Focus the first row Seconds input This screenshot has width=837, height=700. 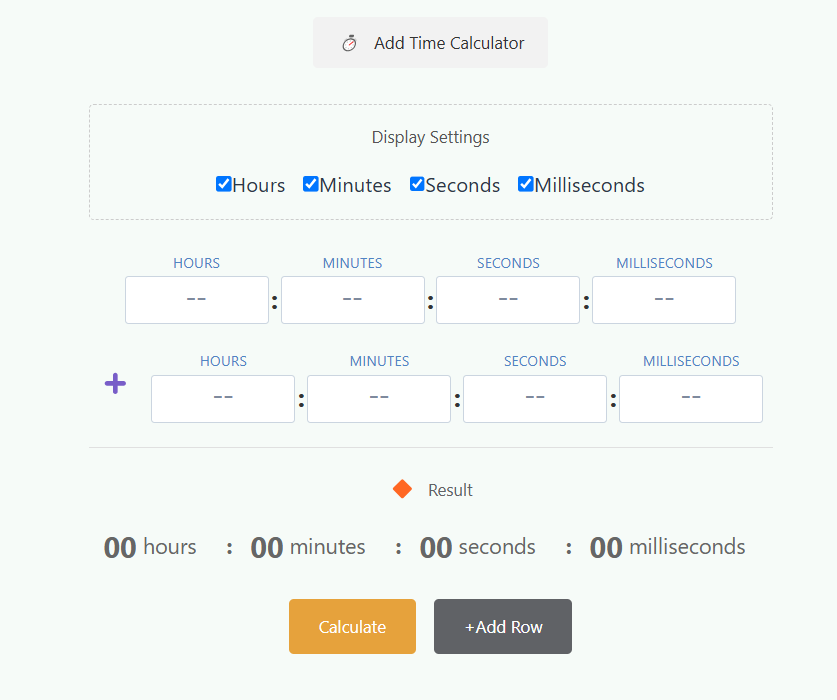(508, 300)
